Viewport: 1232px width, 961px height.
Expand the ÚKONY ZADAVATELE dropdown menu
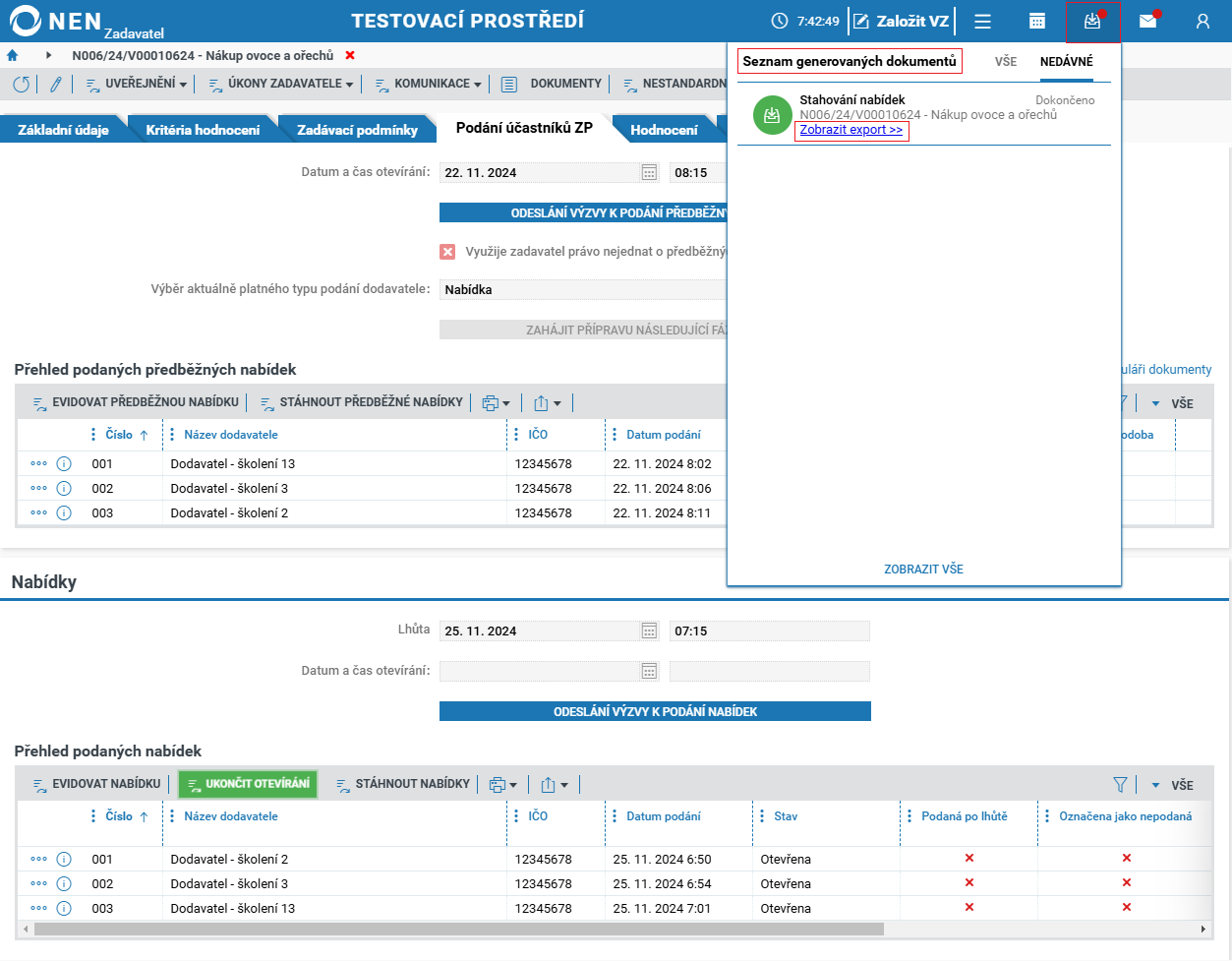pos(280,85)
